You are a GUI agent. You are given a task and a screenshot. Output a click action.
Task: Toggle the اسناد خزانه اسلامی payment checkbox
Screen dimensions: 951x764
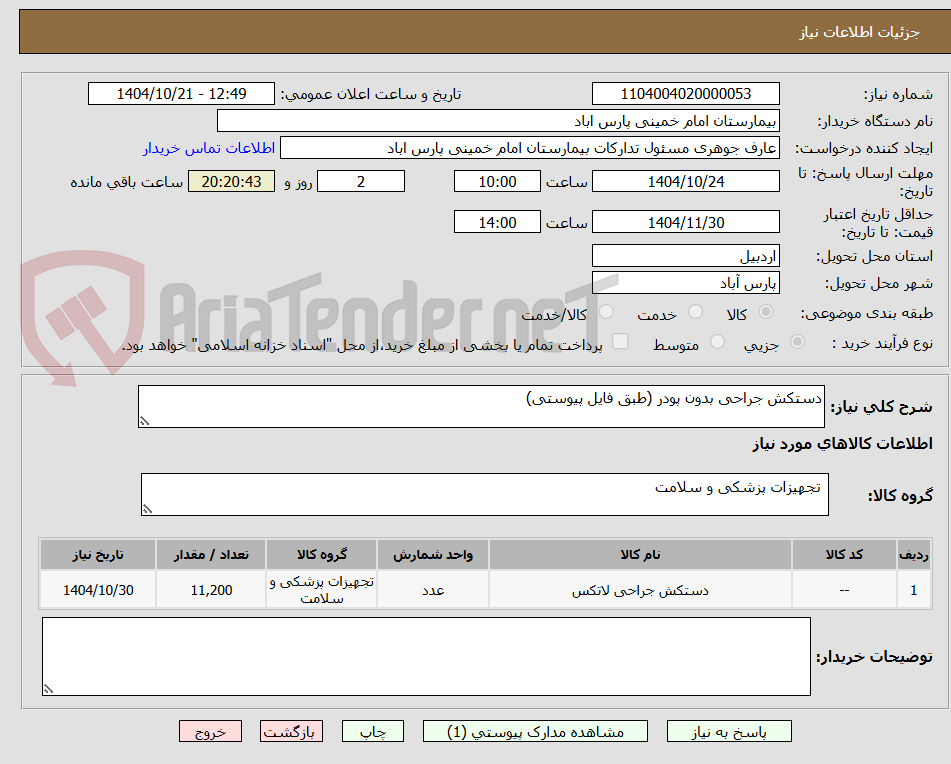(x=620, y=342)
